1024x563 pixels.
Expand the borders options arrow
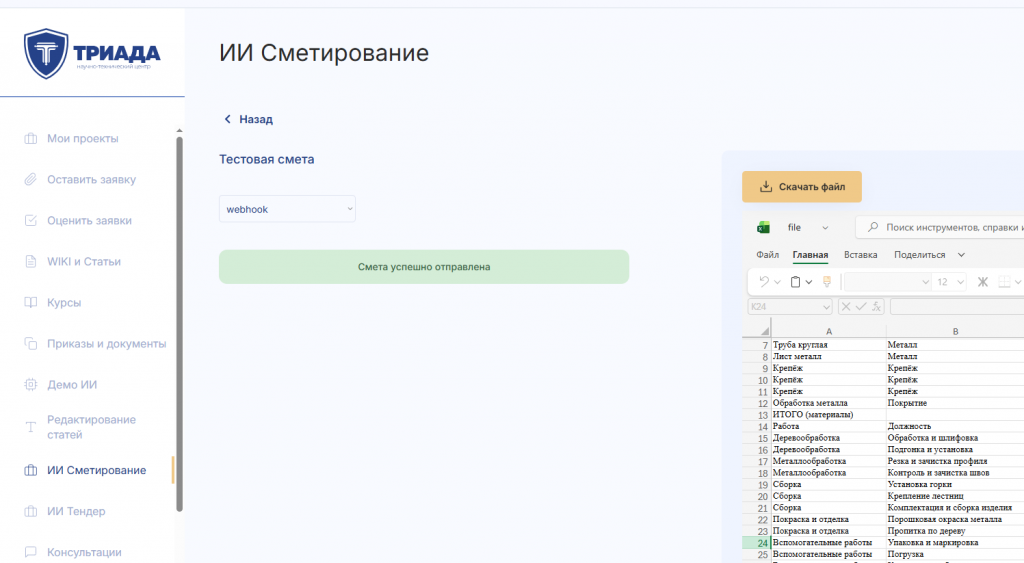tap(1017, 282)
